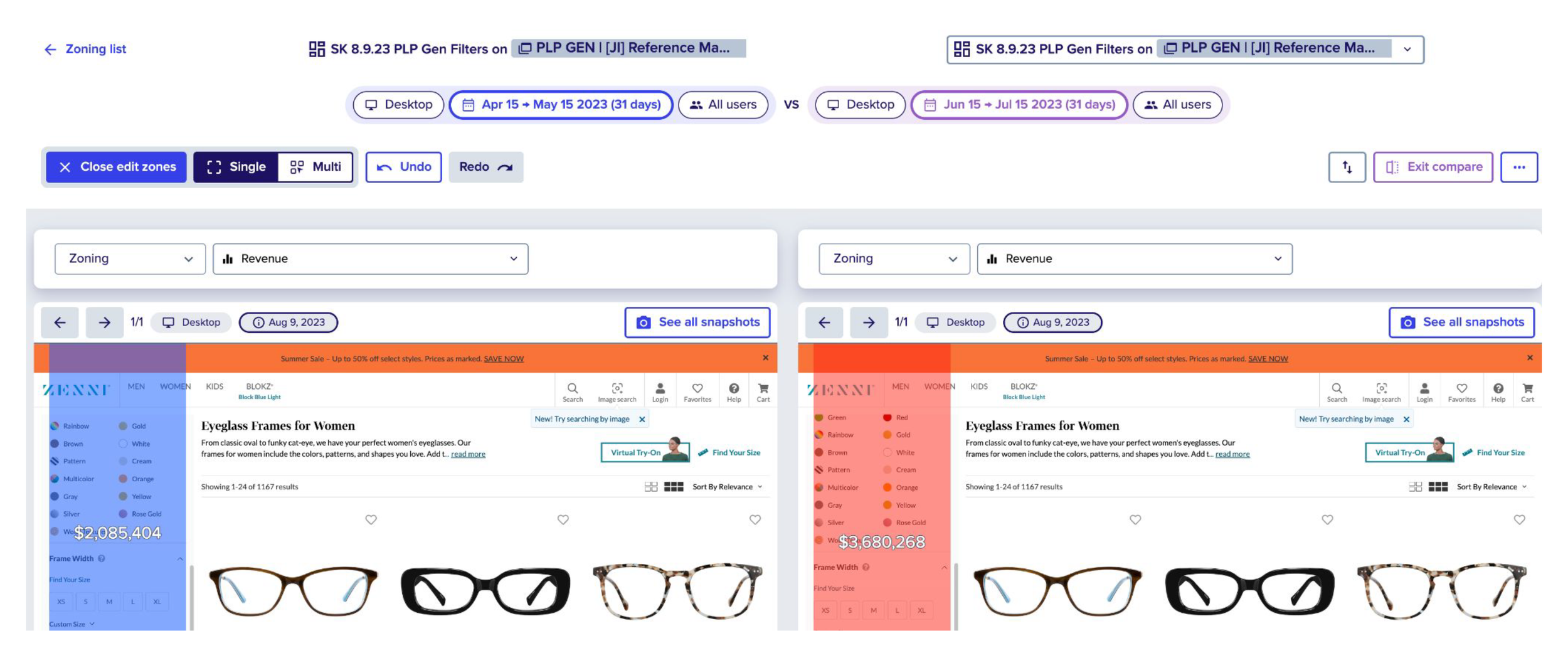Click Aug 9, 2023 info chip in left panel
Viewport: 1568px width, 648px height.
coord(289,322)
